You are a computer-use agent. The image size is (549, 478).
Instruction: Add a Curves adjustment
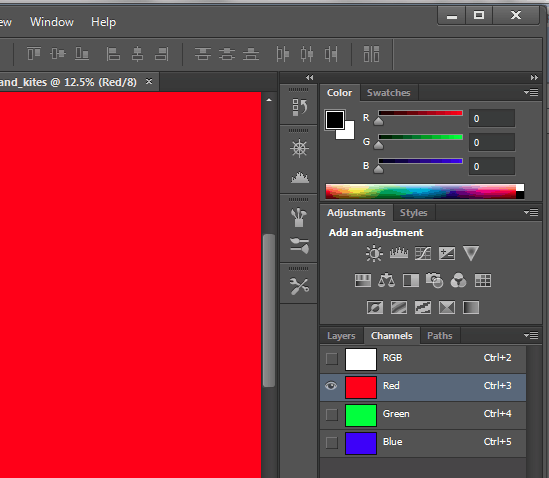coord(423,253)
